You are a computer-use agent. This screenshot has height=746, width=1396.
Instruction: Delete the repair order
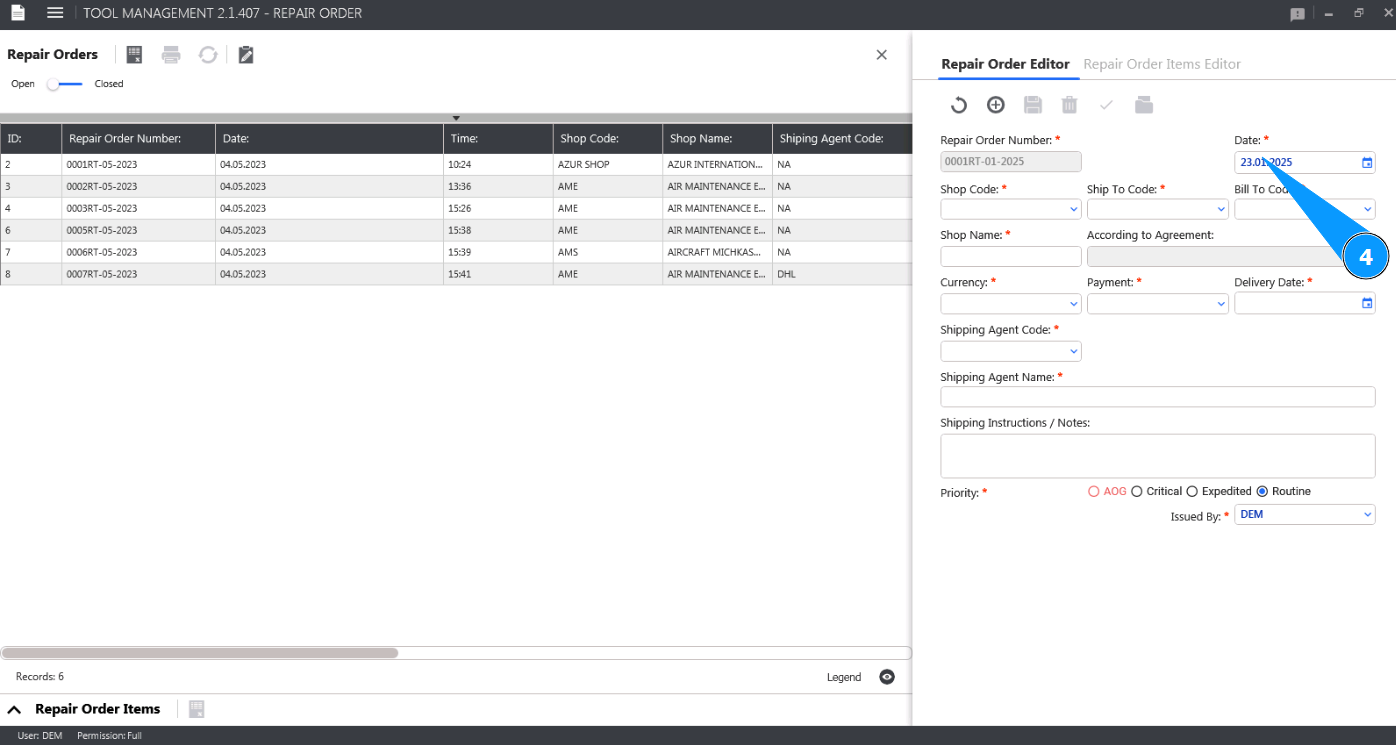click(1069, 105)
